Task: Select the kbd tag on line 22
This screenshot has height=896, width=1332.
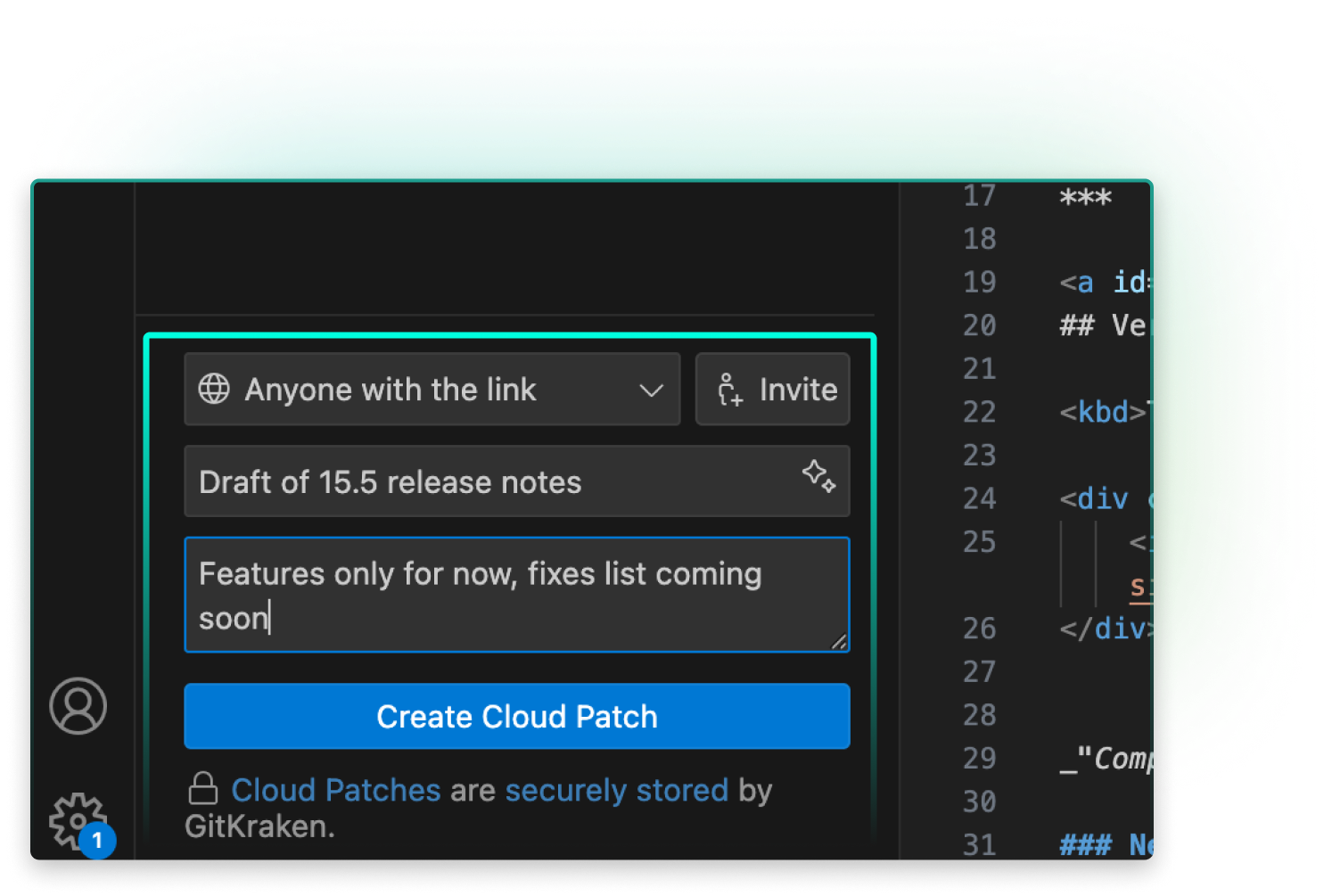Action: 1103,411
